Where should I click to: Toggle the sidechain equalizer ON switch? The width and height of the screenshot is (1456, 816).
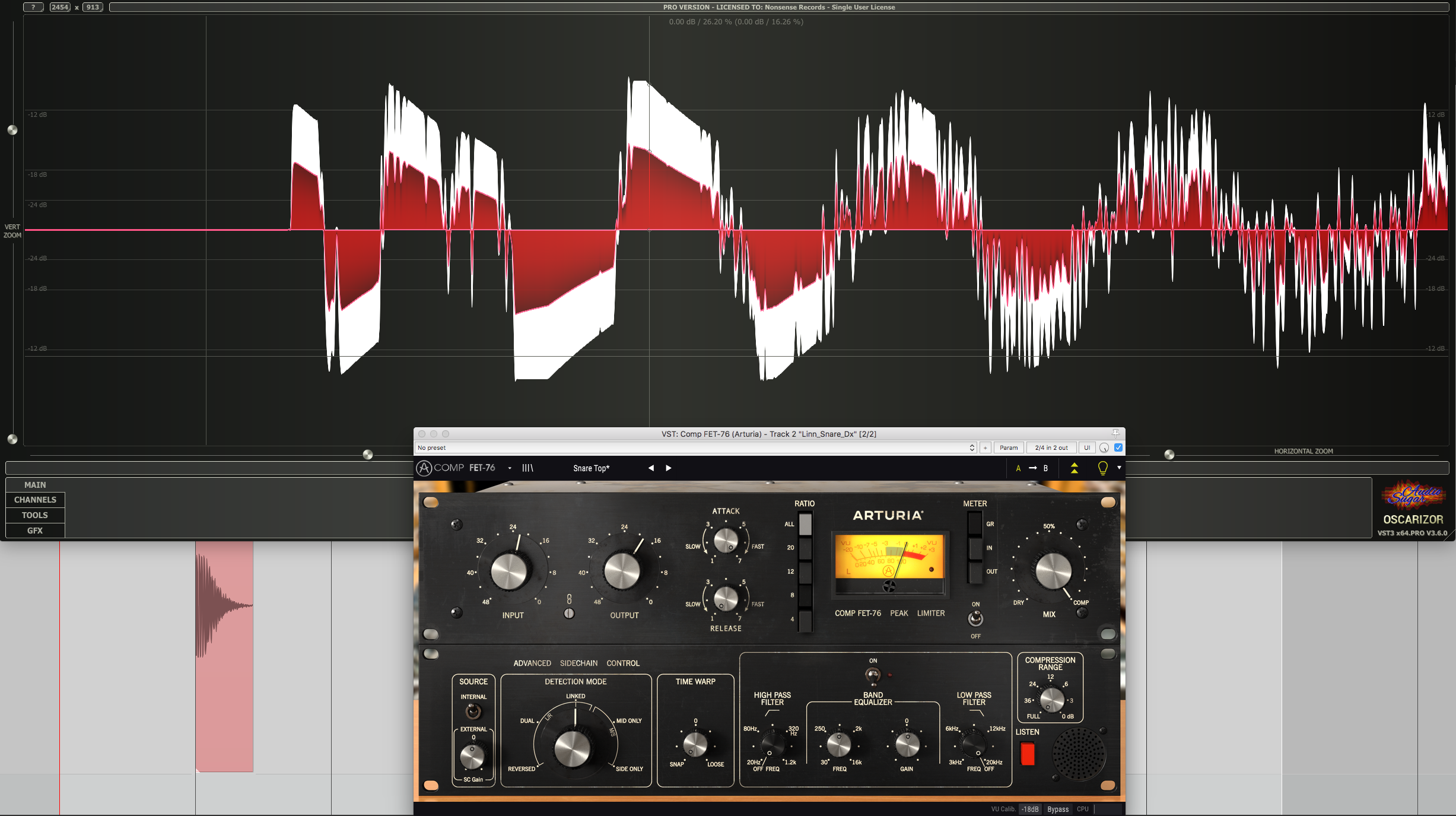[x=873, y=675]
